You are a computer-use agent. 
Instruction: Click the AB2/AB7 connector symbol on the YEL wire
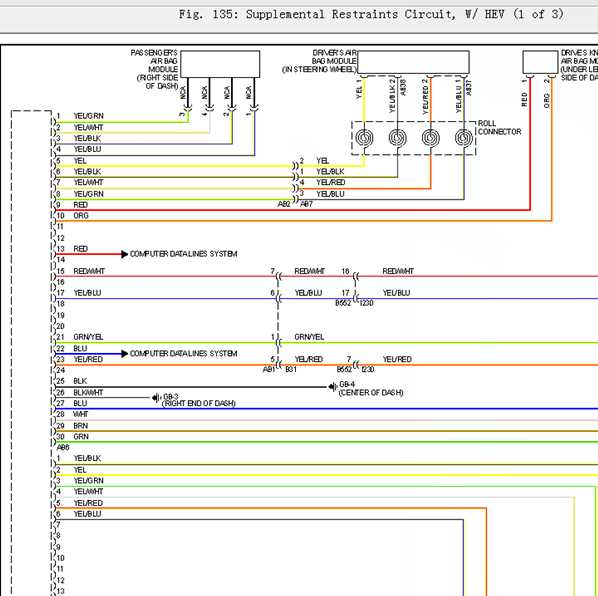[x=295, y=166]
